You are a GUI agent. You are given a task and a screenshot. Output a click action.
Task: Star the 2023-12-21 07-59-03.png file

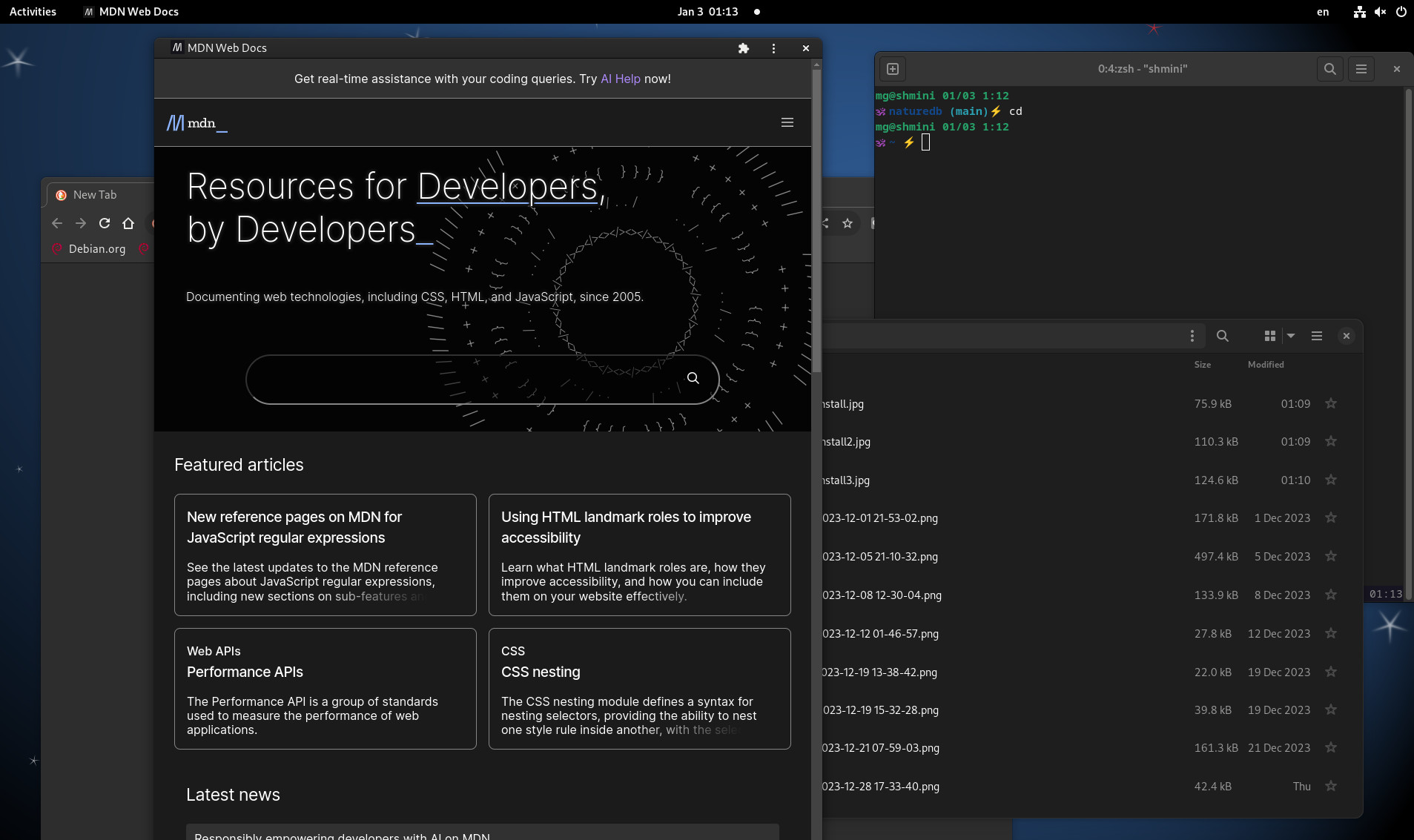pyautogui.click(x=1331, y=748)
